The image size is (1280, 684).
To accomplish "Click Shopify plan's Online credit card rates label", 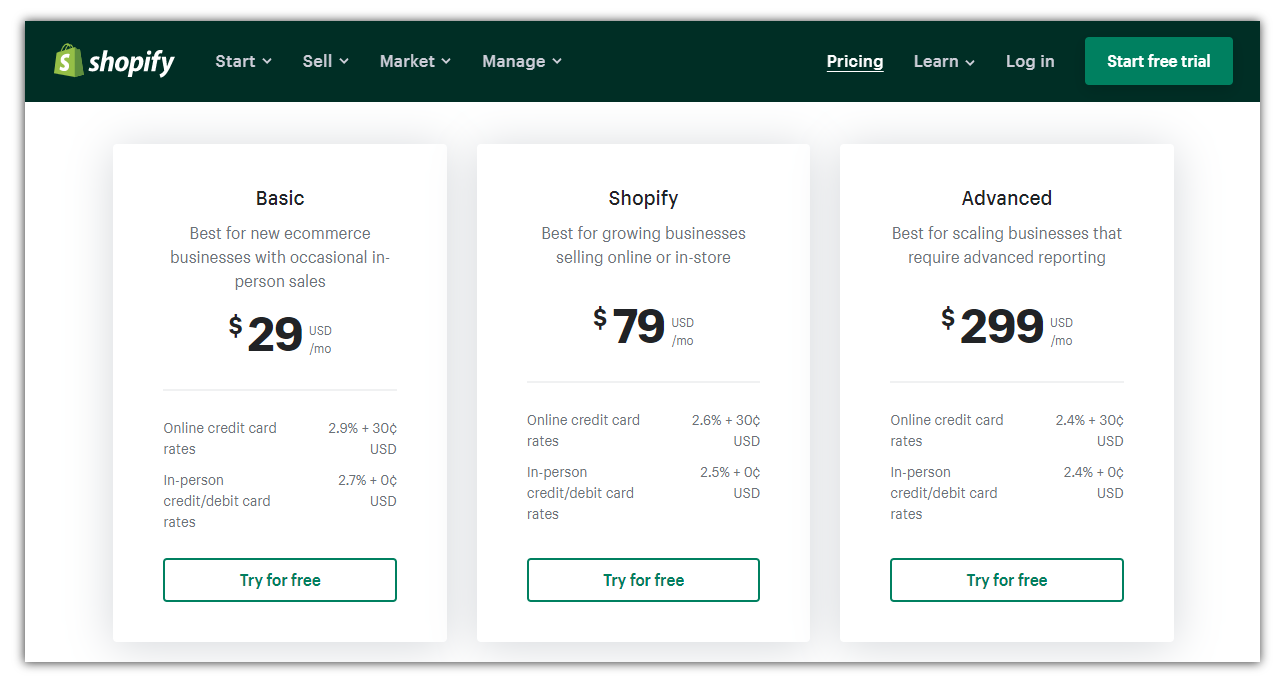I will click(x=583, y=430).
